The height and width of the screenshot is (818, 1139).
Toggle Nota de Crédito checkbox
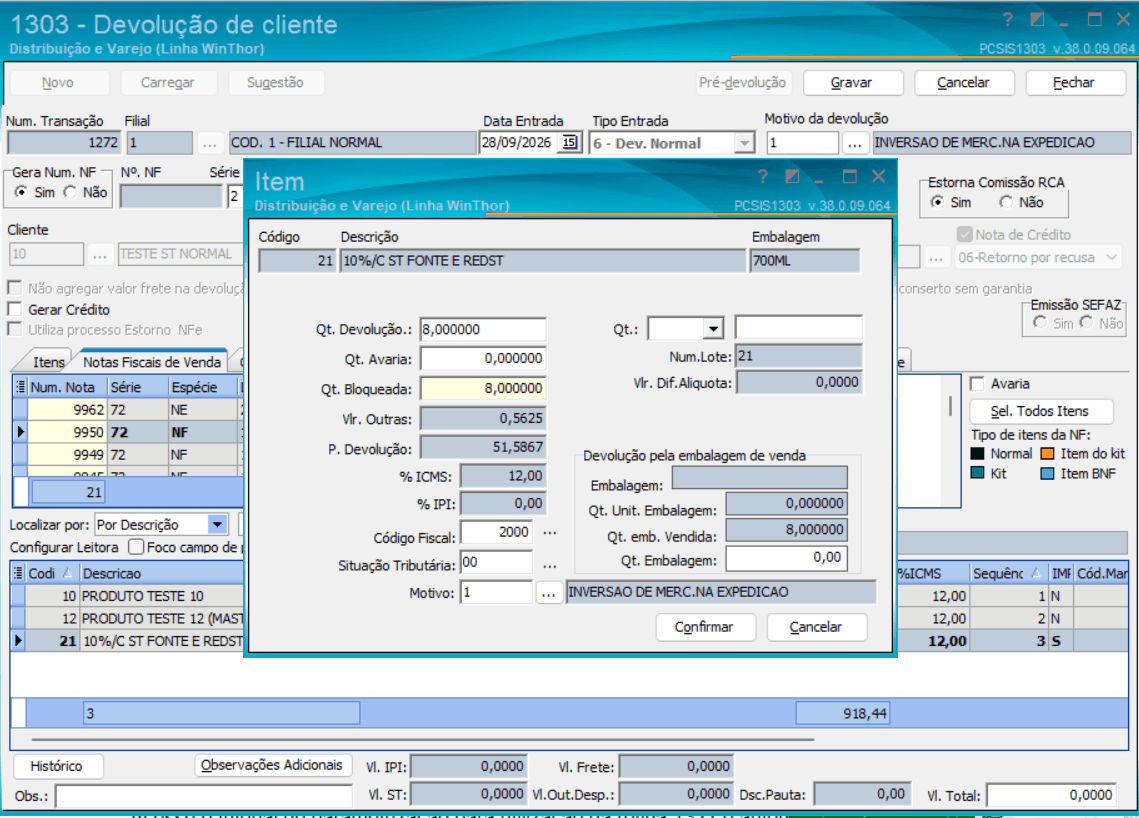point(965,235)
